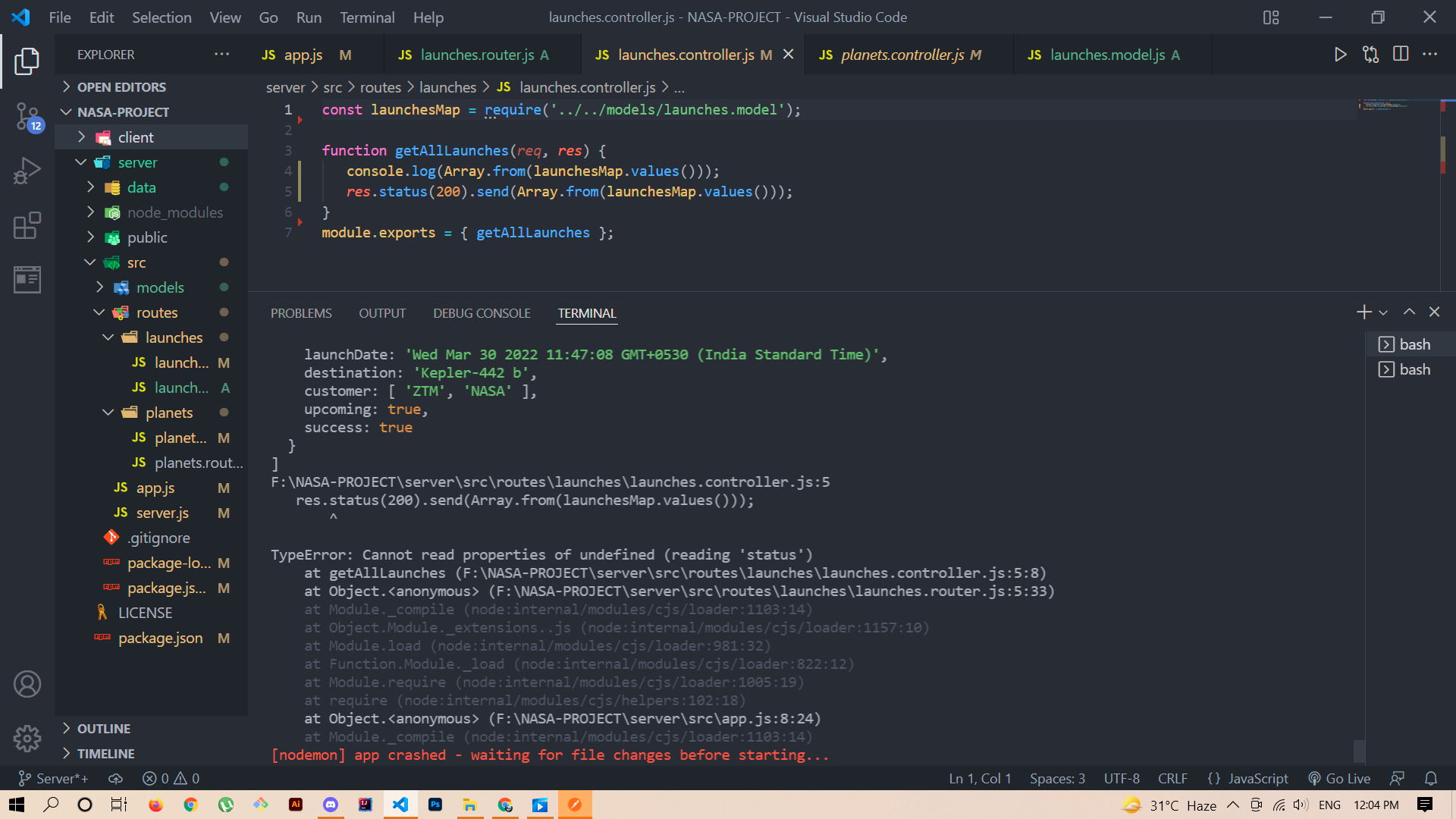Open Windows search on taskbar
The height and width of the screenshot is (819, 1456).
point(51,805)
